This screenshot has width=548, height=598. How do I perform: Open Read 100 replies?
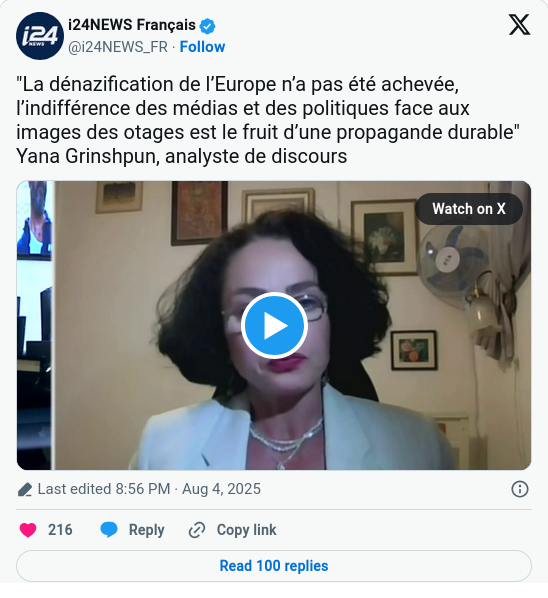pos(274,566)
